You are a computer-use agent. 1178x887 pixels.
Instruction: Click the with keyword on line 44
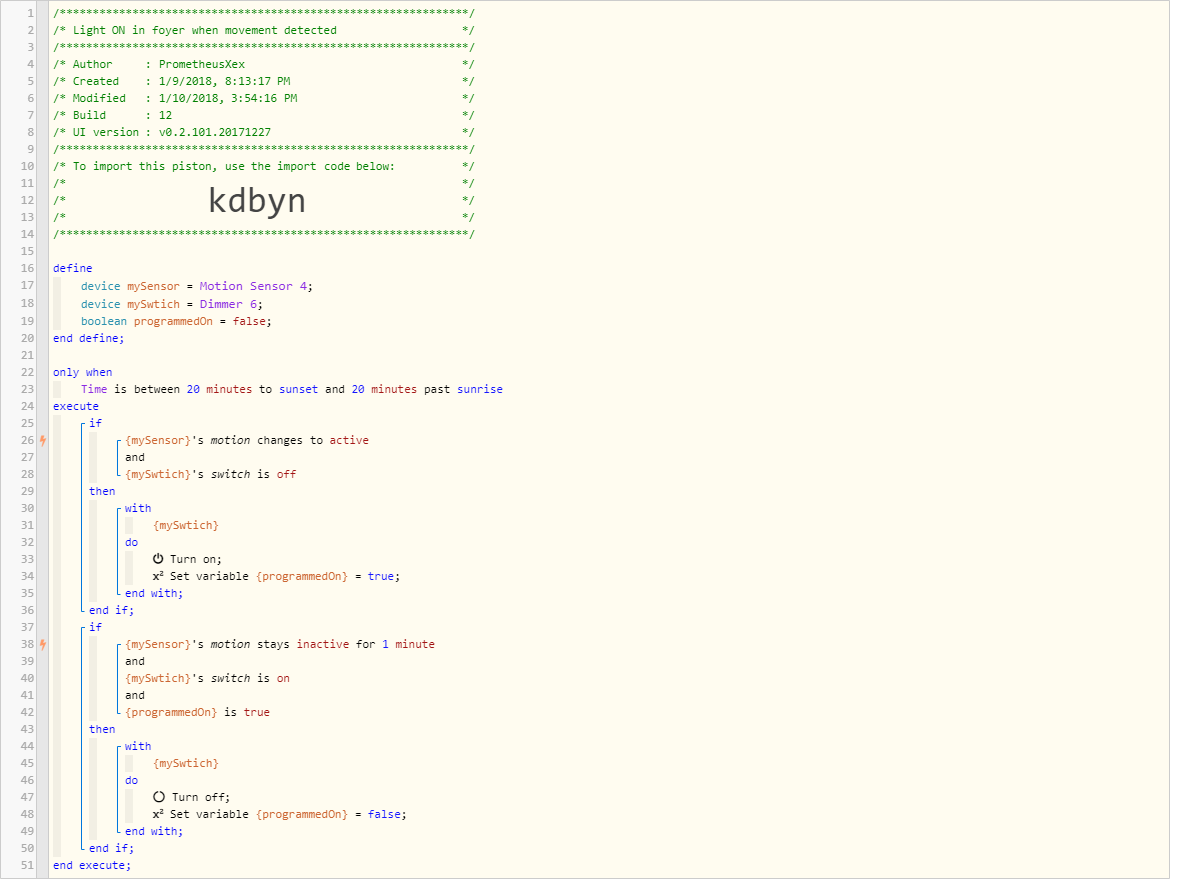(138, 747)
